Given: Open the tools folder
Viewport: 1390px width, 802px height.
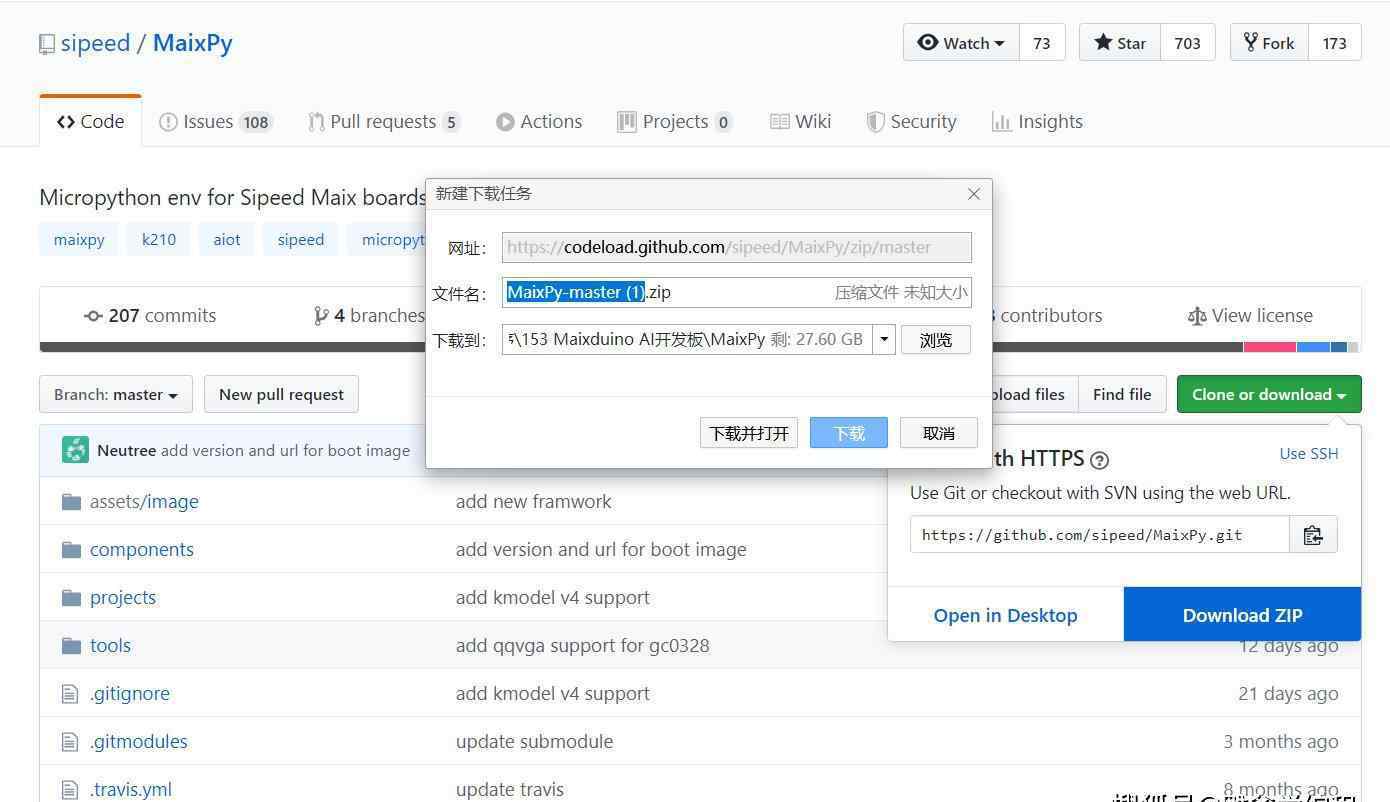Looking at the screenshot, I should (x=110, y=645).
